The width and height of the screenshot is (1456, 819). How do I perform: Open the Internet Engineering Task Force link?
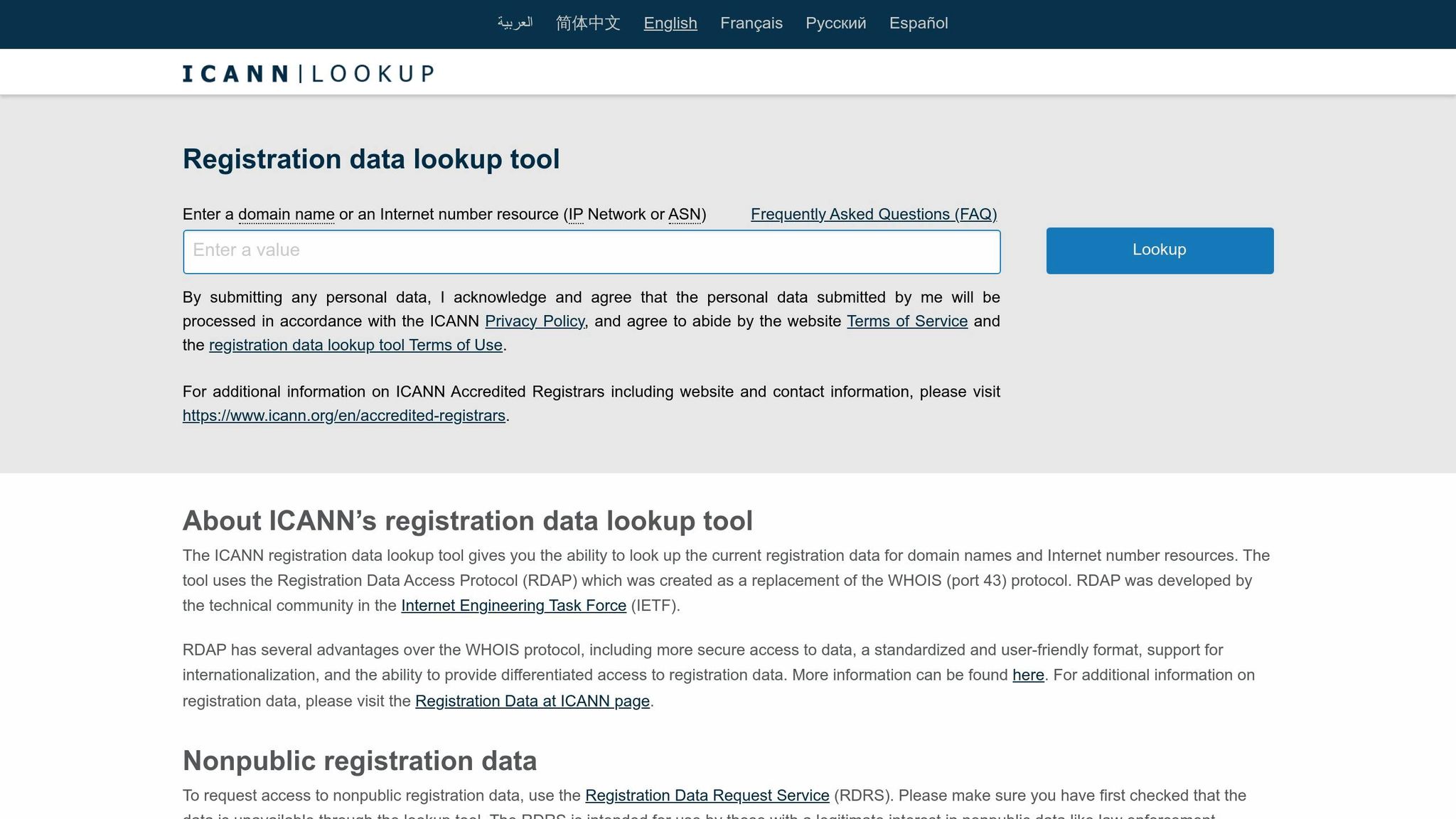514,606
